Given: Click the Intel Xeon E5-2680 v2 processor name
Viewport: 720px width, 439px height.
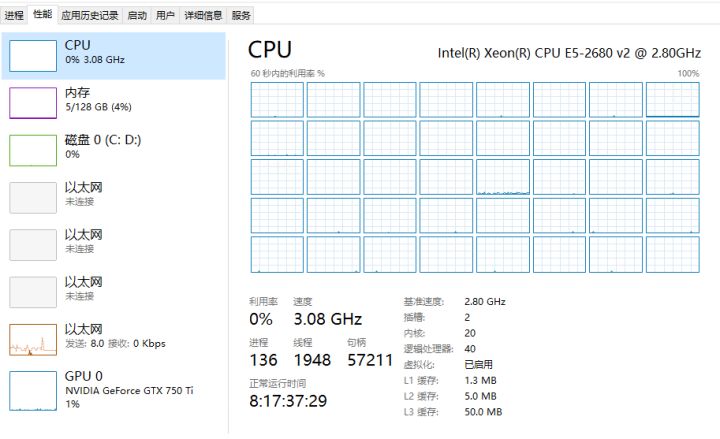Looking at the screenshot, I should click(x=569, y=53).
